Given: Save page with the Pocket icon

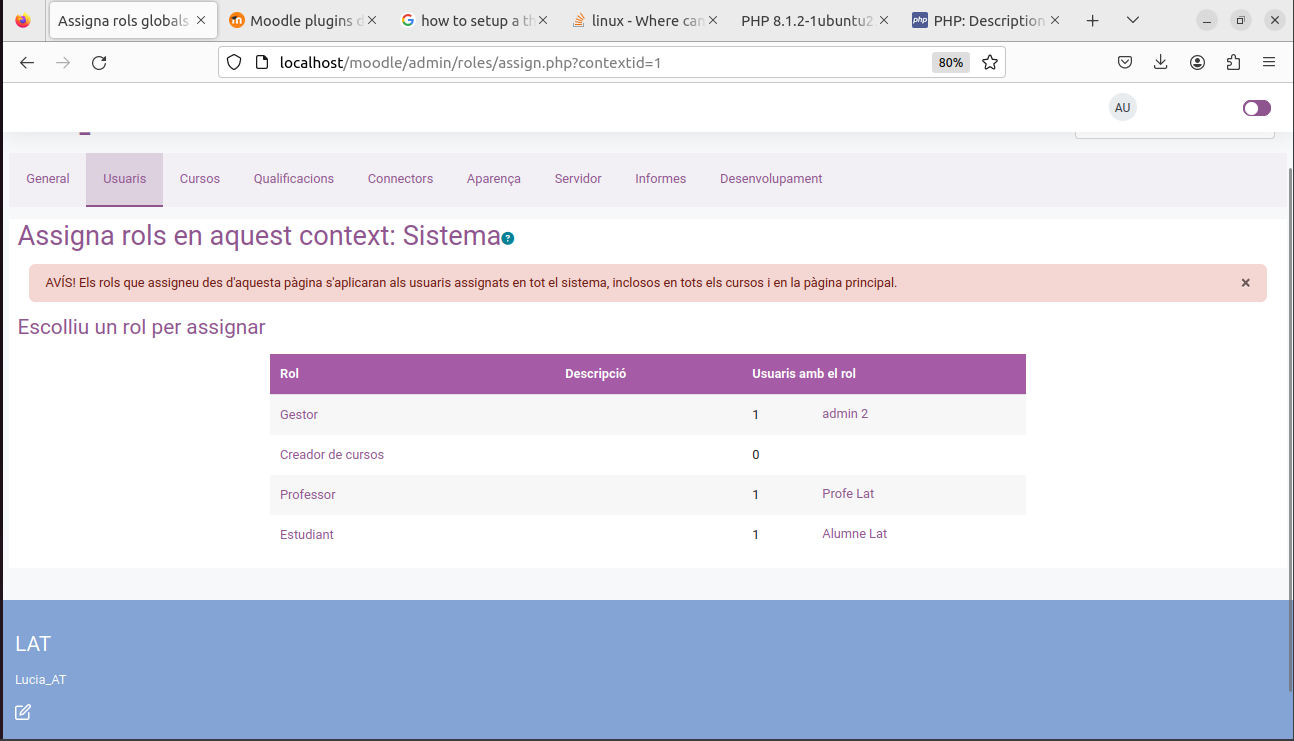Looking at the screenshot, I should (x=1124, y=61).
